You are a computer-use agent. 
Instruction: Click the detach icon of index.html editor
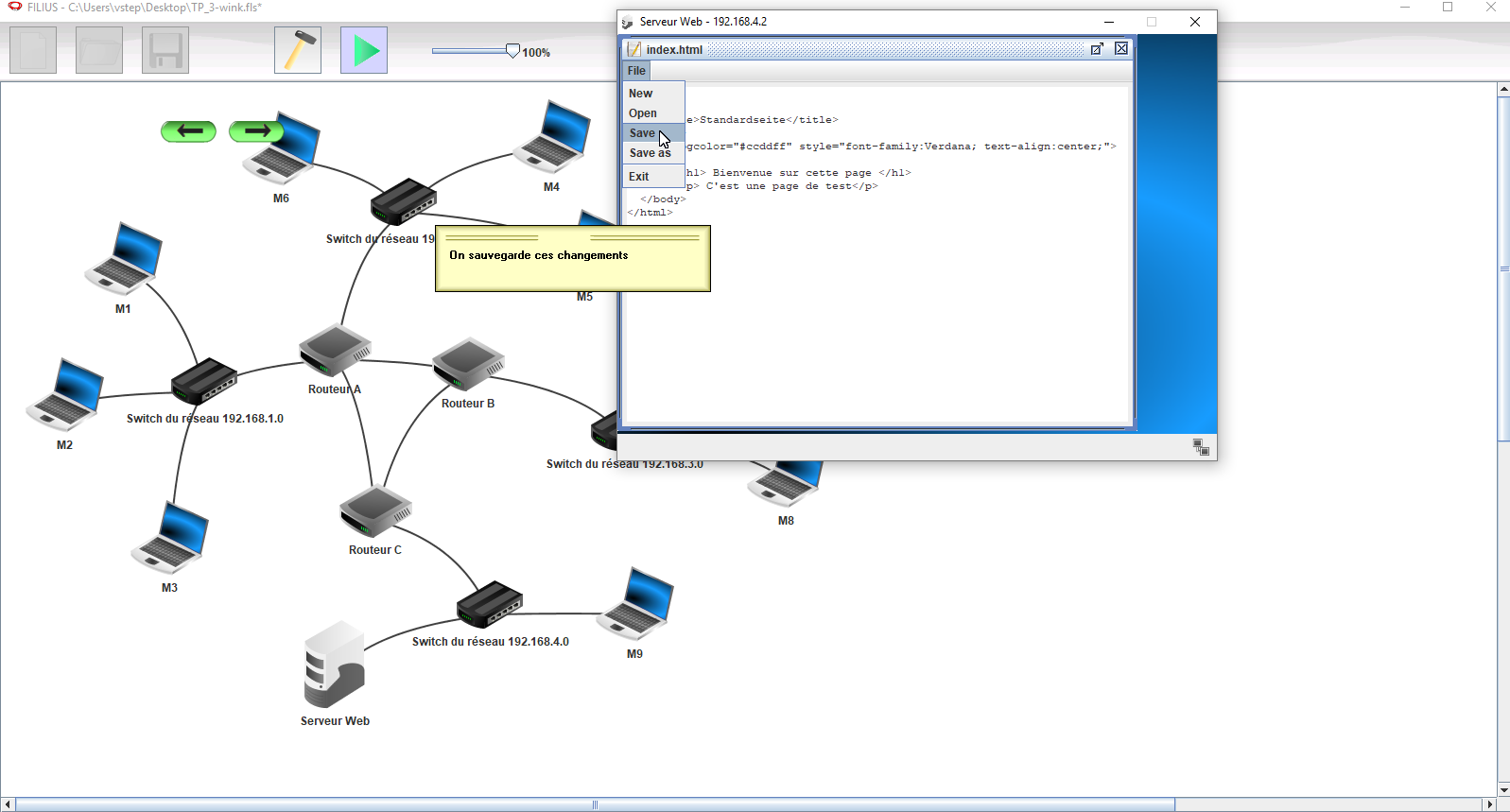pos(1097,49)
